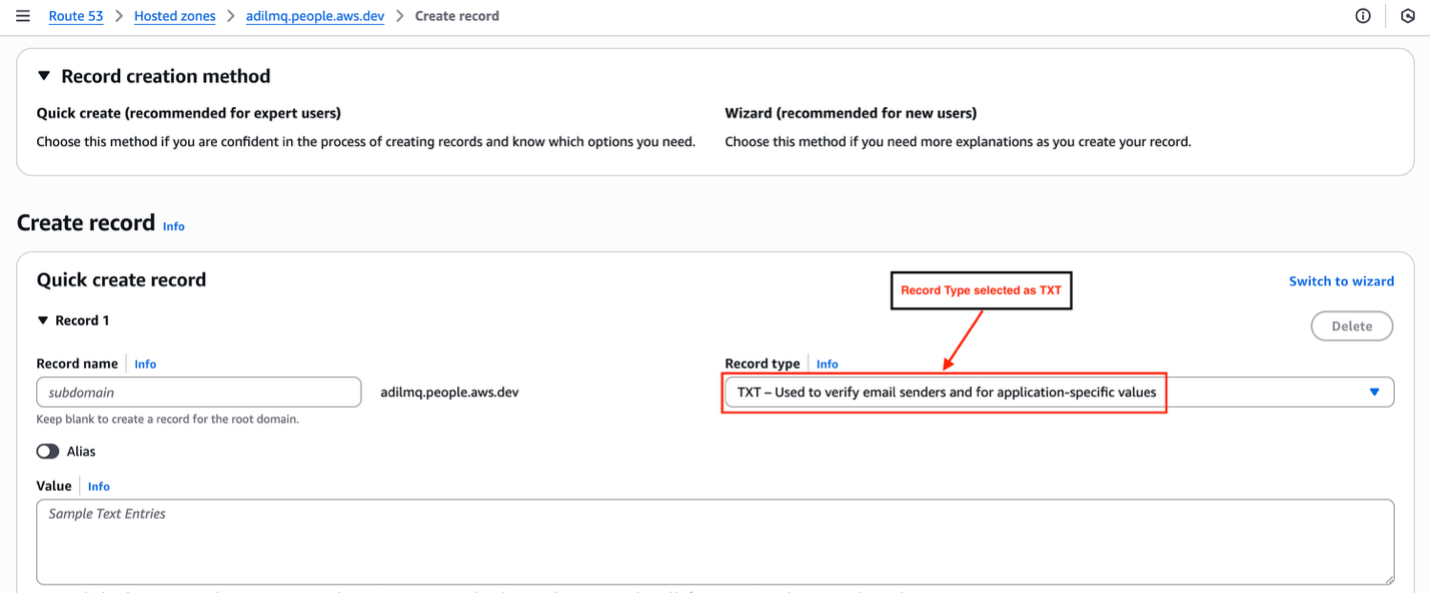Collapse the Record creation method section
The image size is (1430, 595).
42,75
